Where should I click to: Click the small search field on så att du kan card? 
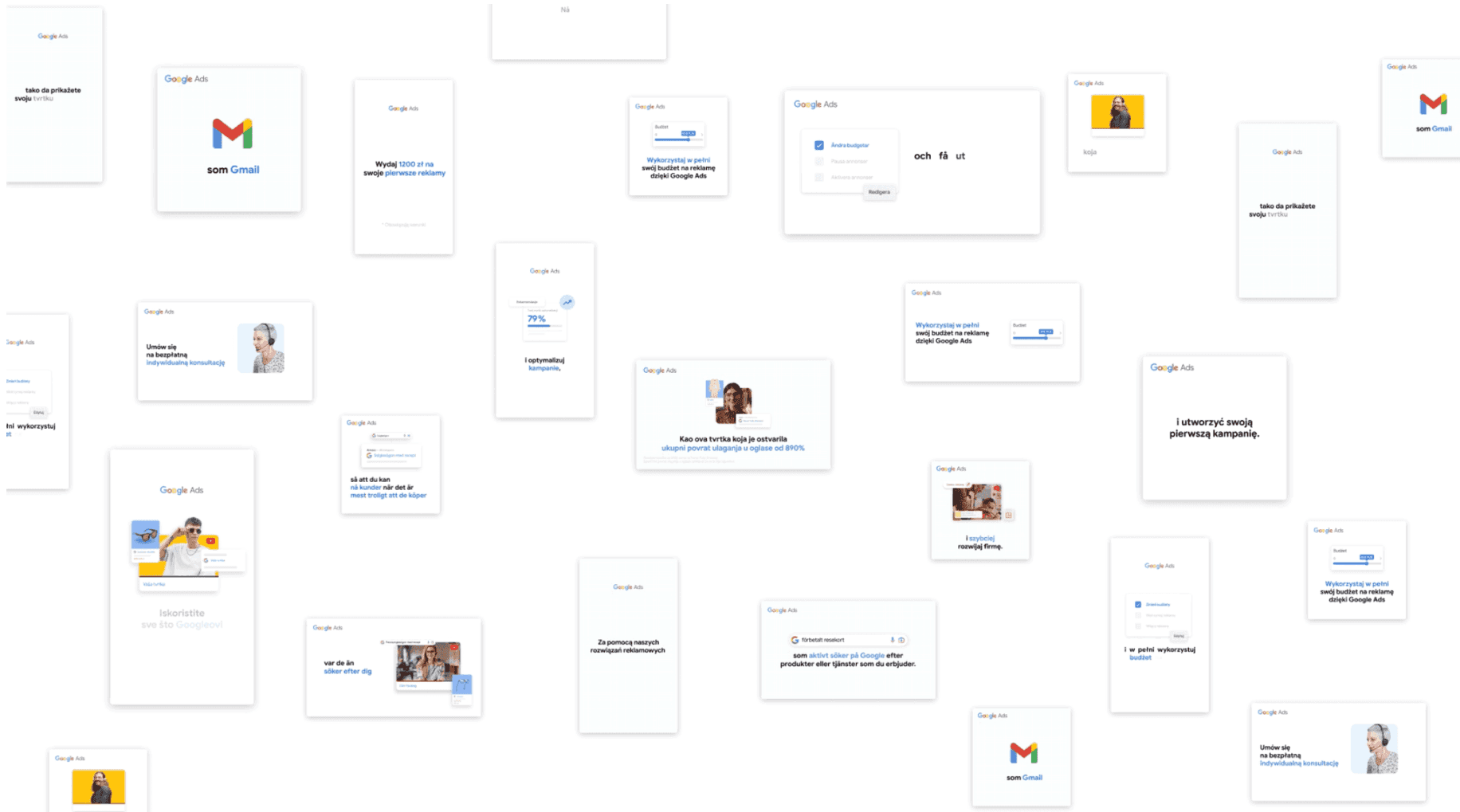click(x=391, y=436)
